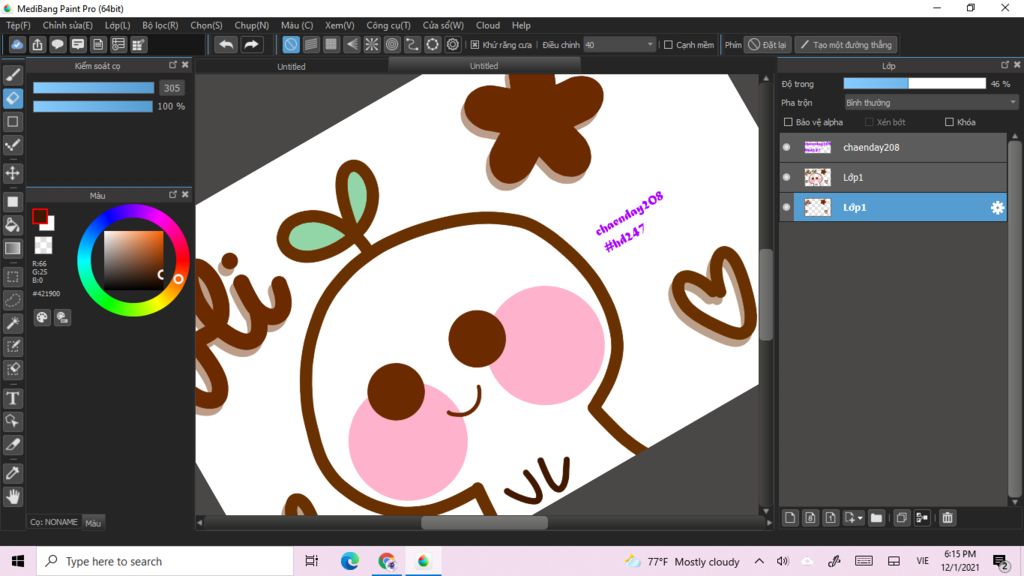The image size is (1024, 576).
Task: Open the Bộ lọc(R) menu
Action: [160, 25]
